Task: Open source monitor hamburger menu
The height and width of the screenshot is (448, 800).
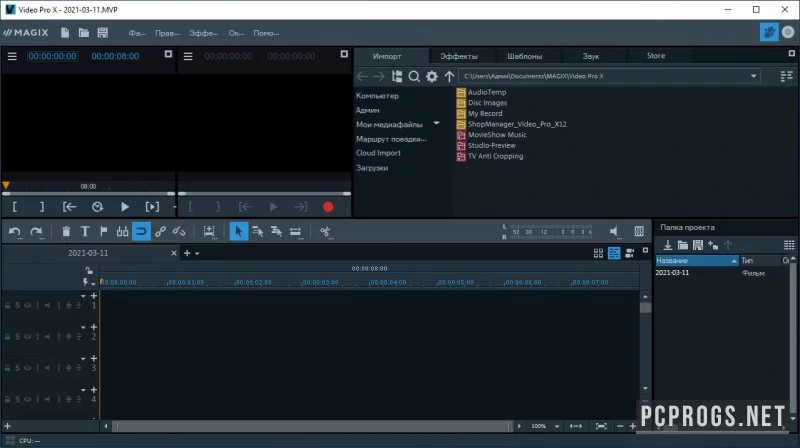Action: [188, 56]
